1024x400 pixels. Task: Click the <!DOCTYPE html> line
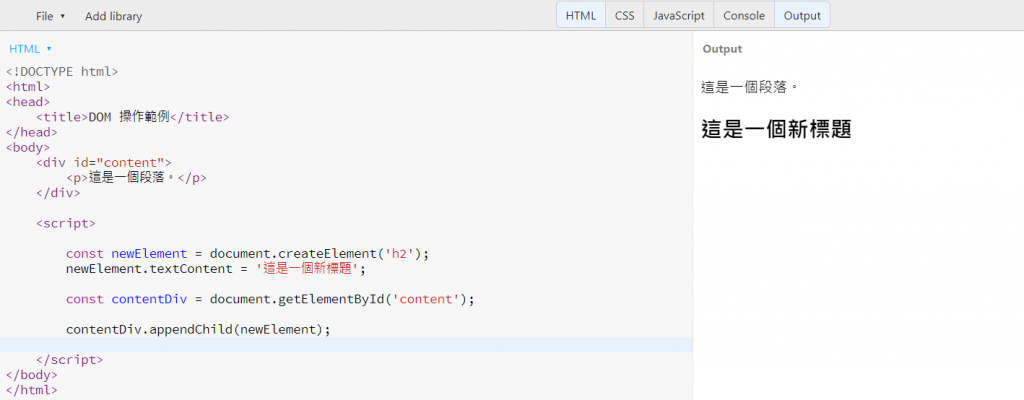point(62,72)
